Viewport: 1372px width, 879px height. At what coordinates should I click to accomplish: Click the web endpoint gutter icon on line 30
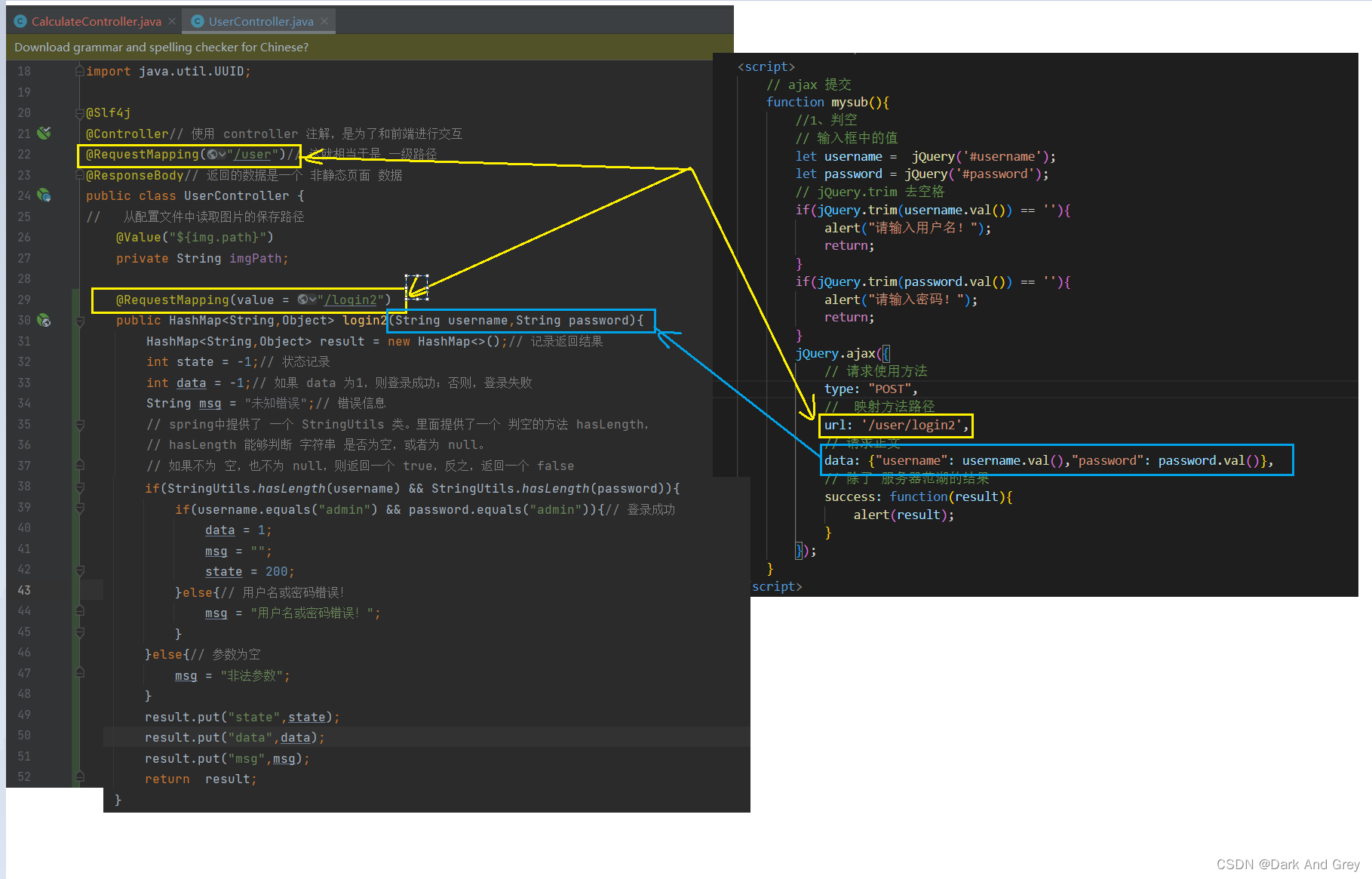[45, 321]
